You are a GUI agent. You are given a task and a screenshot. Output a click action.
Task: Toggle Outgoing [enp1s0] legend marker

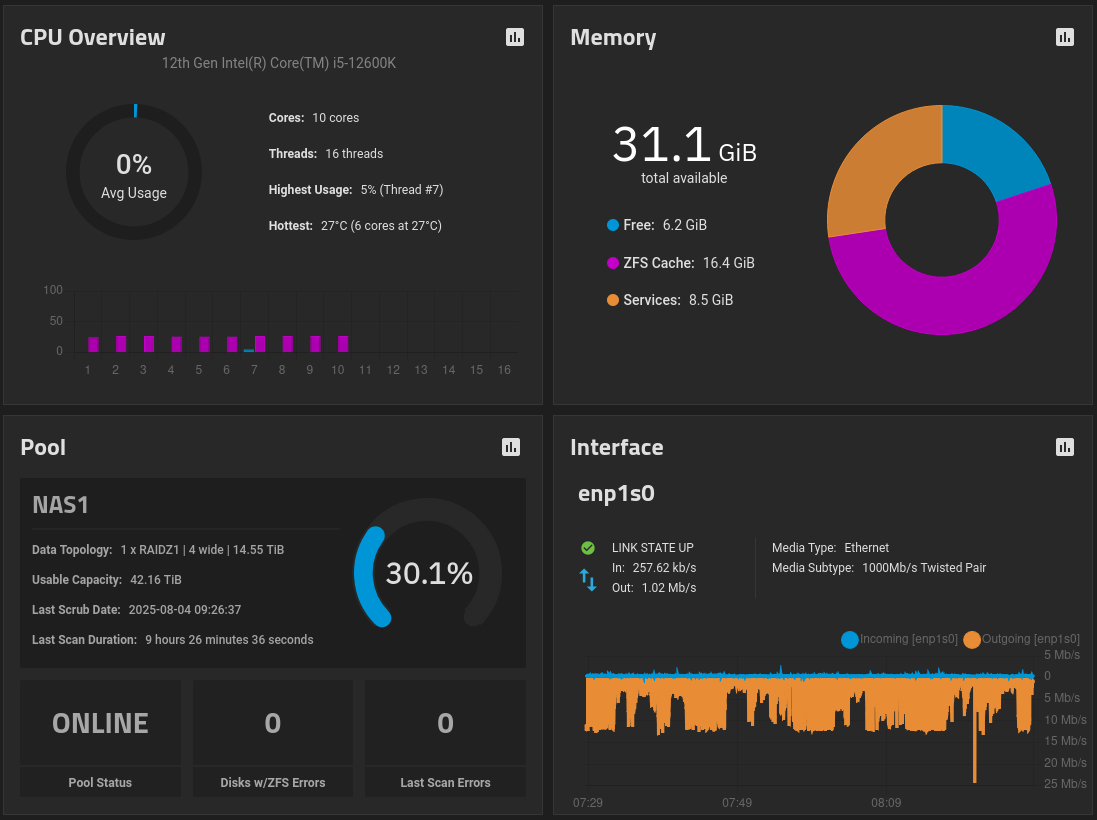(x=972, y=639)
